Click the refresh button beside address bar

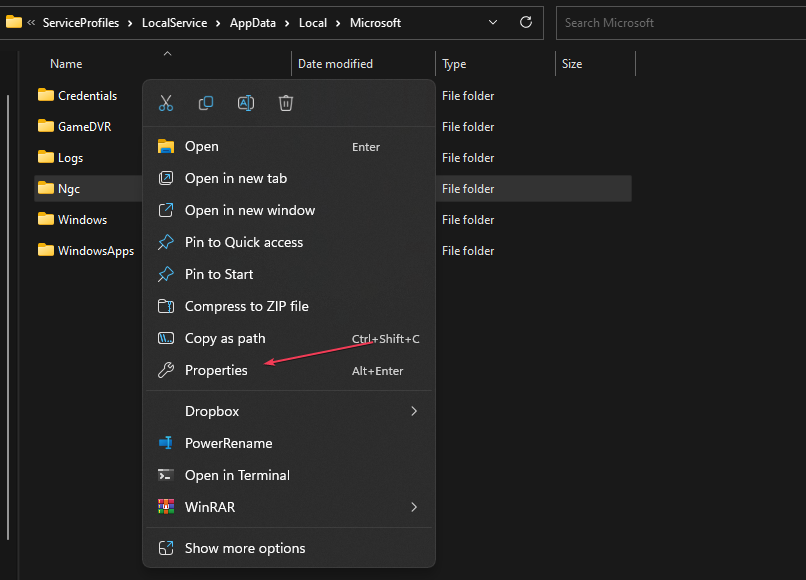point(526,22)
